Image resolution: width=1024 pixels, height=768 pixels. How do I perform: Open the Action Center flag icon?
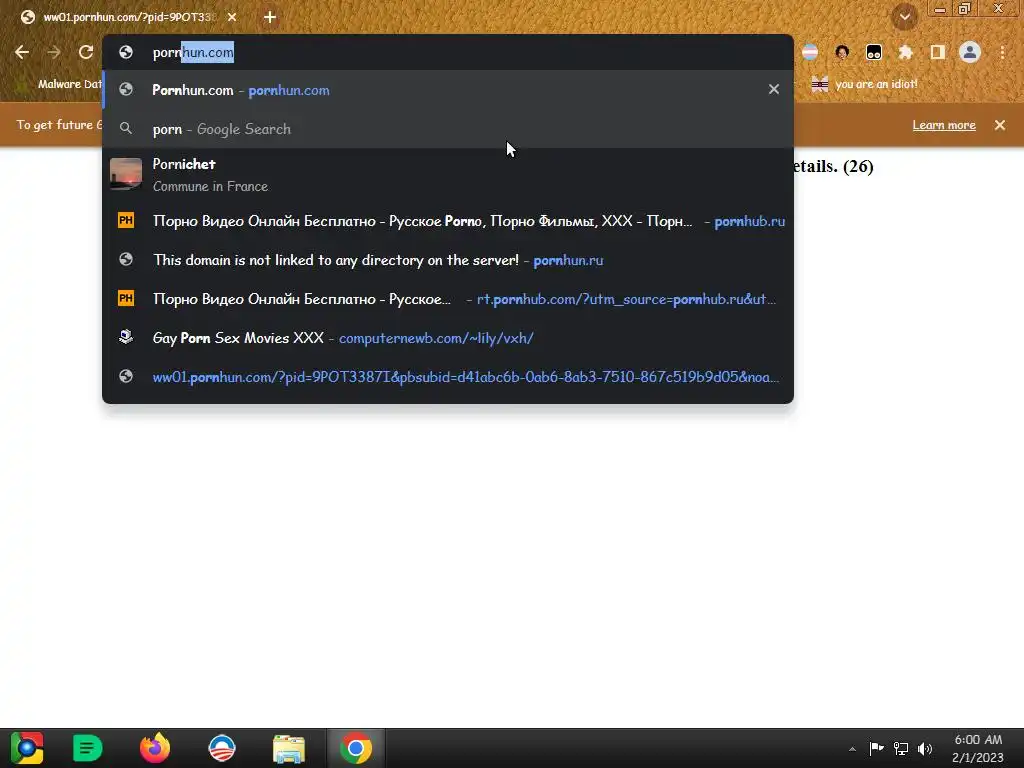click(x=876, y=748)
